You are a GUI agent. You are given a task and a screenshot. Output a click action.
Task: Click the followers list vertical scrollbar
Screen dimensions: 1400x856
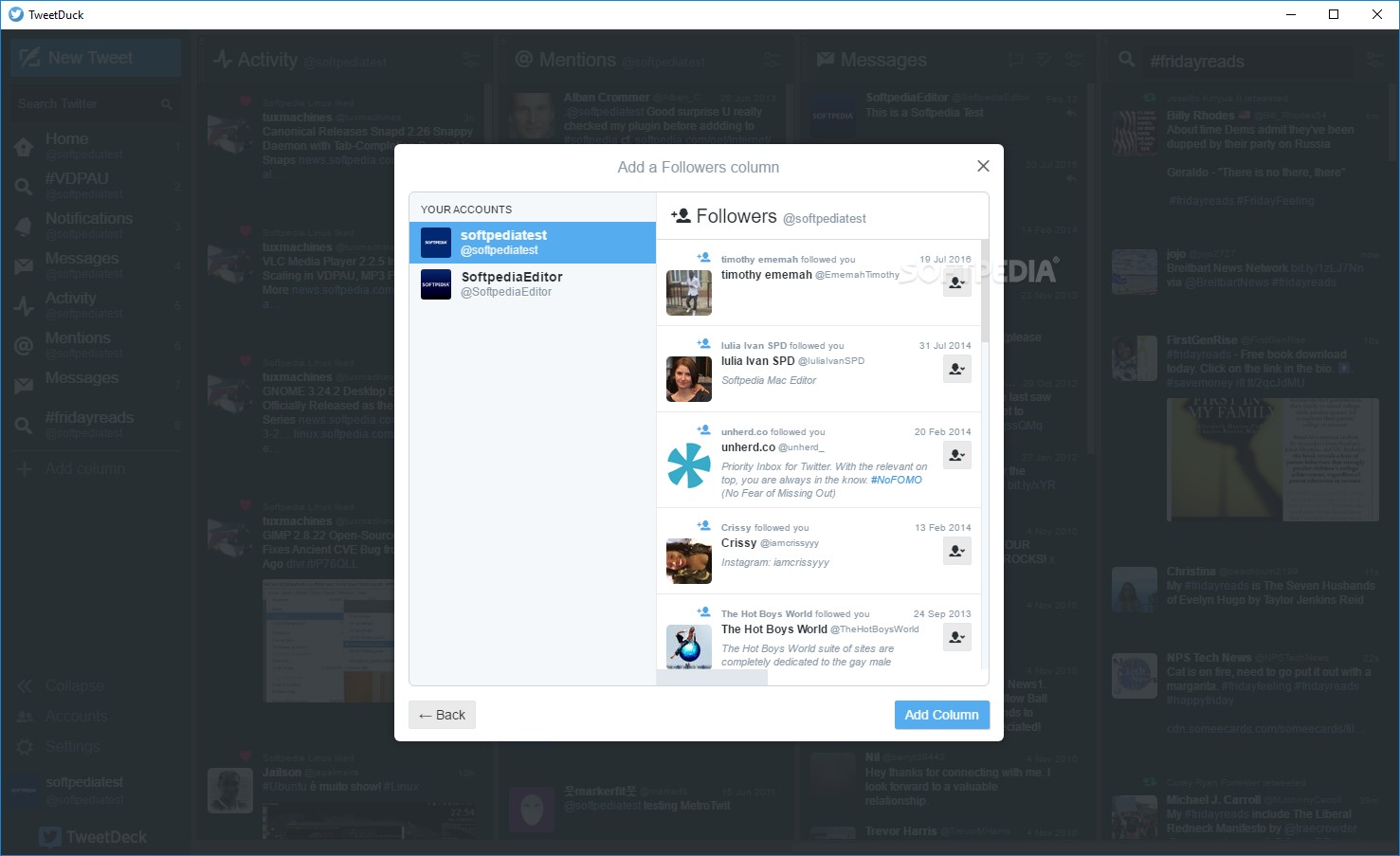coord(985,290)
